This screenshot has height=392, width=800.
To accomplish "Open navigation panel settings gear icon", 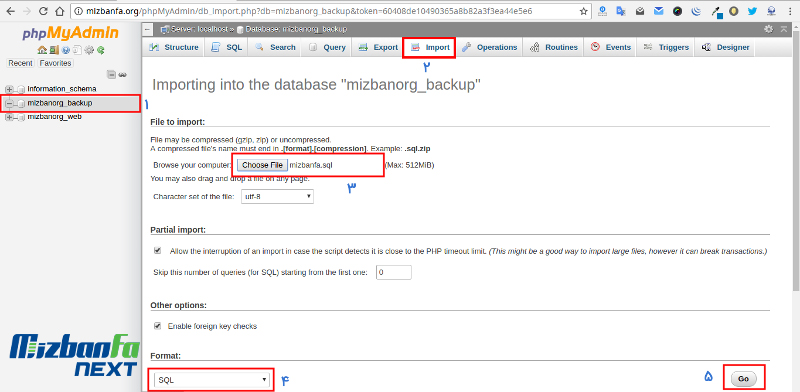I will click(89, 50).
